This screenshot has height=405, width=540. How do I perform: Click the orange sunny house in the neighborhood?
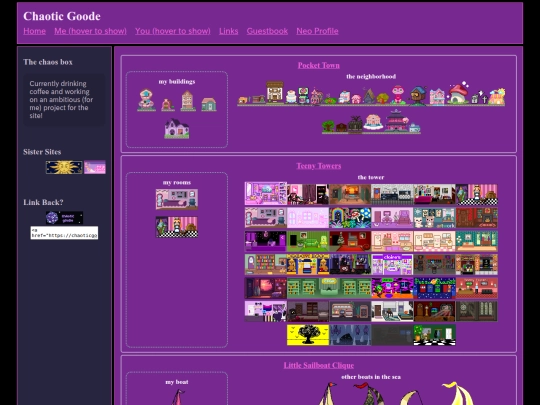pyautogui.click(x=497, y=96)
